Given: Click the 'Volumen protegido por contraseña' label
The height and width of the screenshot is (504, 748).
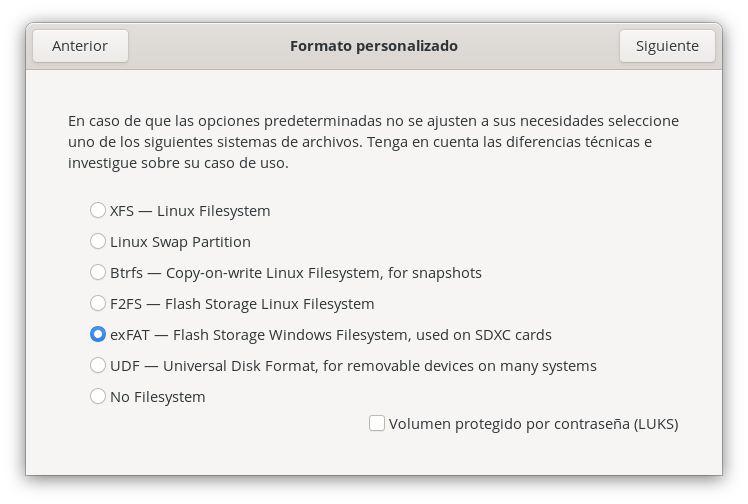Looking at the screenshot, I should point(509,424).
